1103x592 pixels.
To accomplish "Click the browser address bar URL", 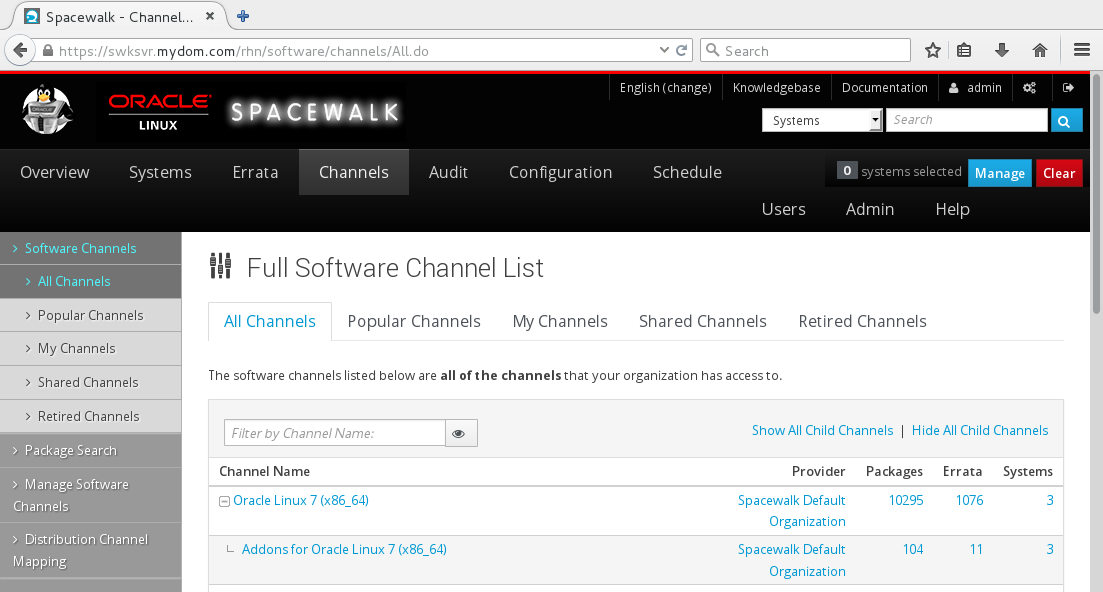I will tap(243, 51).
